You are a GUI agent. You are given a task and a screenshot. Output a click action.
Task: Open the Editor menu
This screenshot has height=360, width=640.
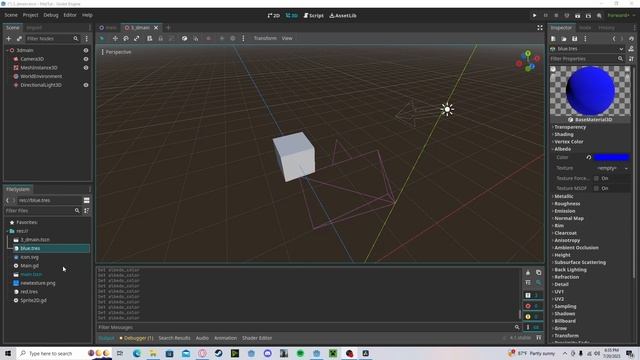[70, 15]
